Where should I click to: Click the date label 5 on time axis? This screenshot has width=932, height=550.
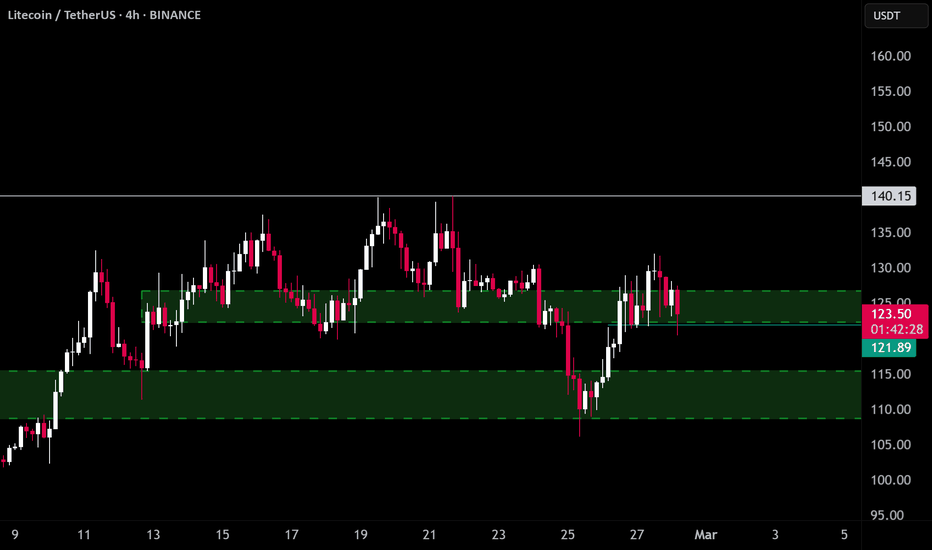coord(844,535)
